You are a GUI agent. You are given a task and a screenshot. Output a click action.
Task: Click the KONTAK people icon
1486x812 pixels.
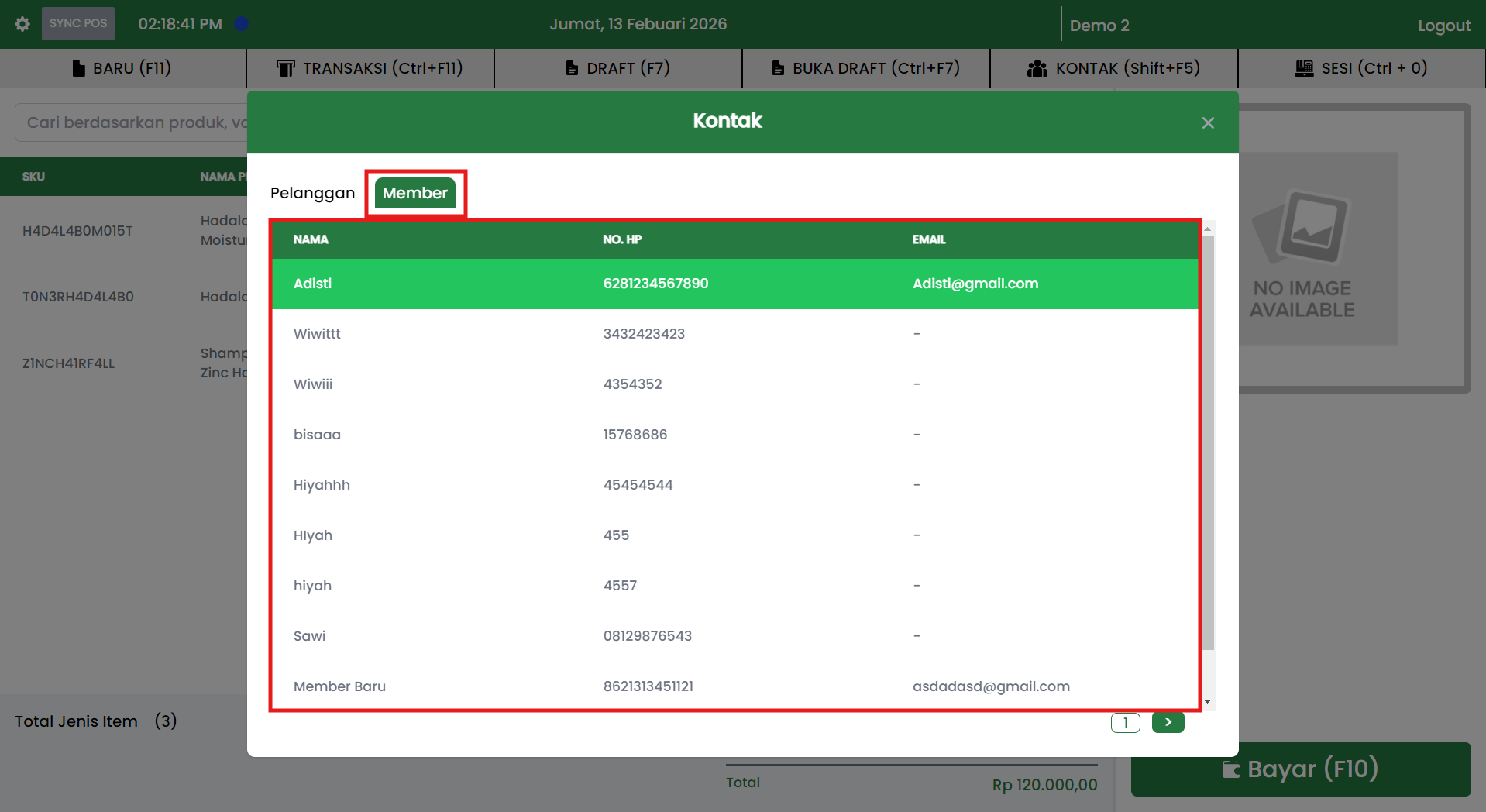click(1037, 68)
